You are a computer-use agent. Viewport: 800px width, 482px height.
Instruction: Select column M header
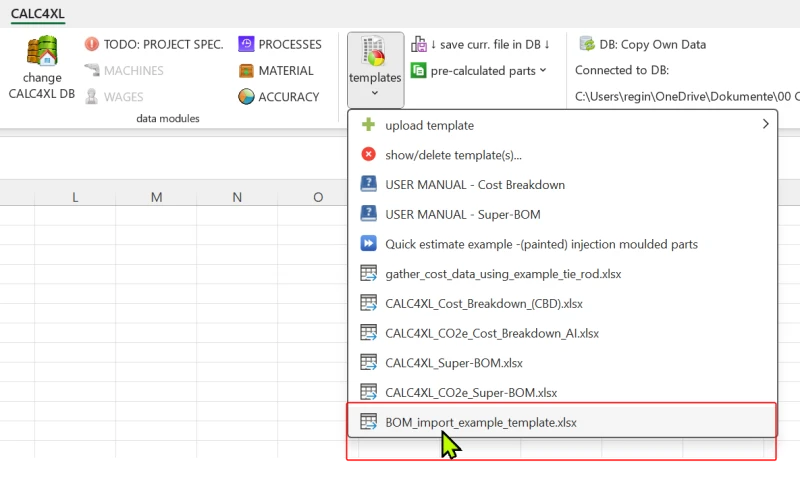pyautogui.click(x=156, y=197)
